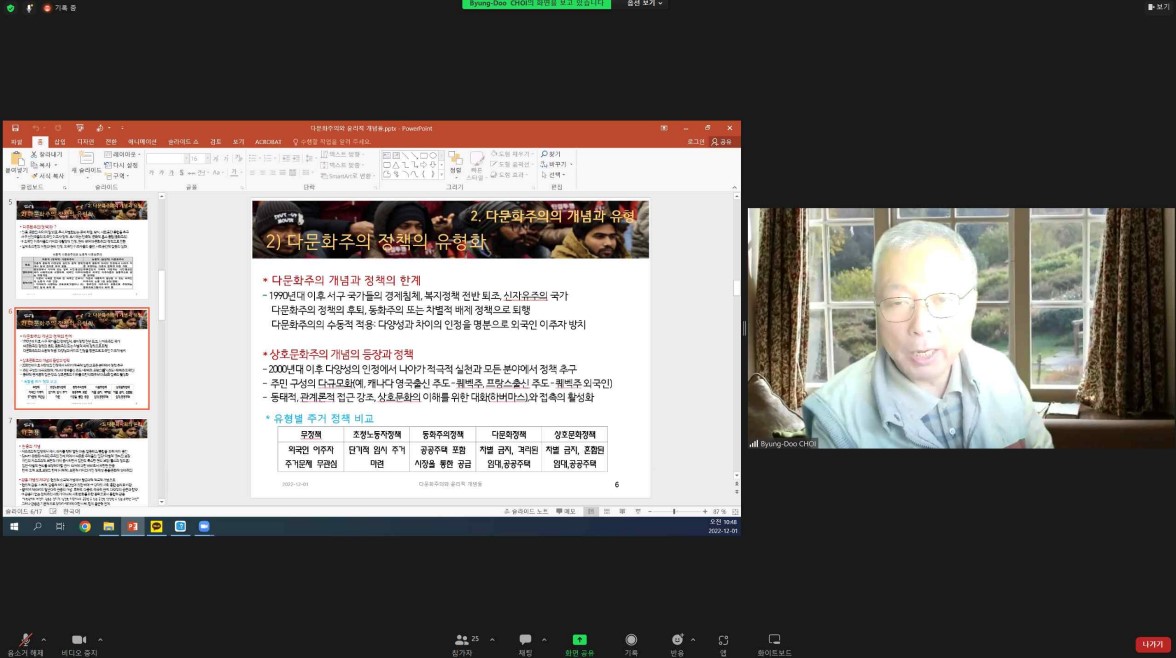This screenshot has width=1176, height=658.
Task: Switch to the 애니메이션 ribbon tab
Action: tap(142, 142)
